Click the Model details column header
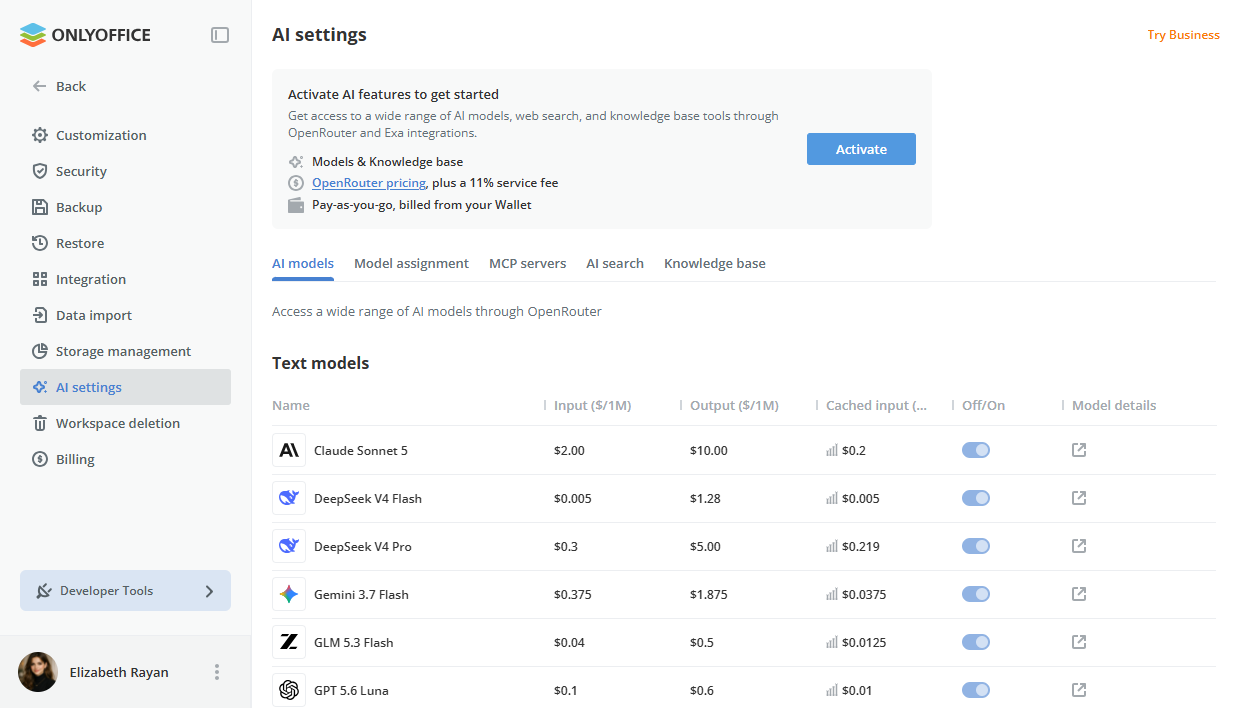Viewport: 1240px width, 708px height. coord(1114,406)
